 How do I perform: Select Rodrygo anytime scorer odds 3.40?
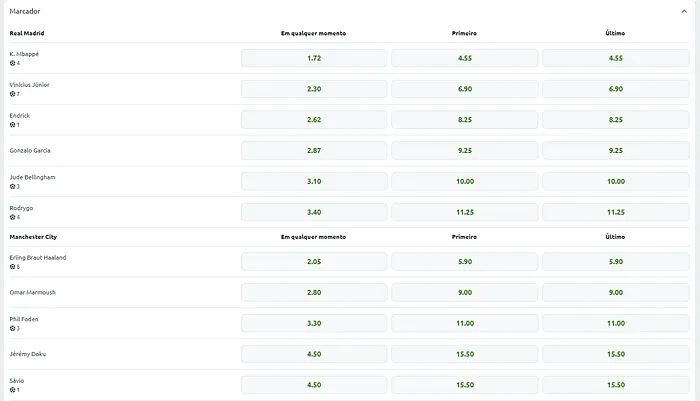[x=314, y=212]
